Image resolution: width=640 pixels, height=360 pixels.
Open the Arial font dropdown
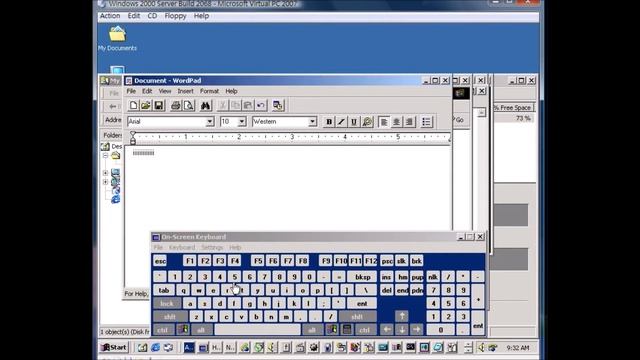click(x=210, y=122)
